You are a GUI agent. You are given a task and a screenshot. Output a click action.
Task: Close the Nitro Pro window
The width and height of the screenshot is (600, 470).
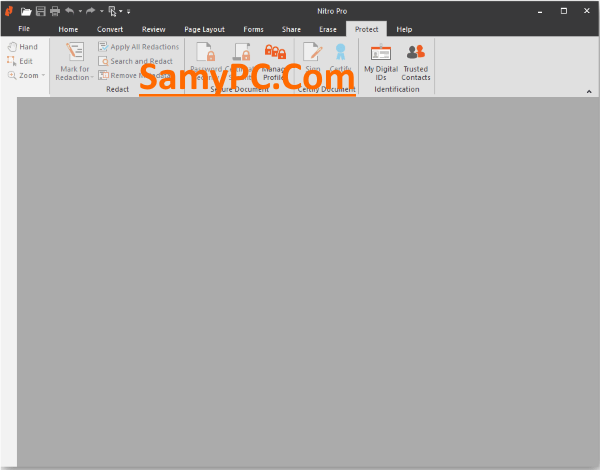tap(587, 11)
